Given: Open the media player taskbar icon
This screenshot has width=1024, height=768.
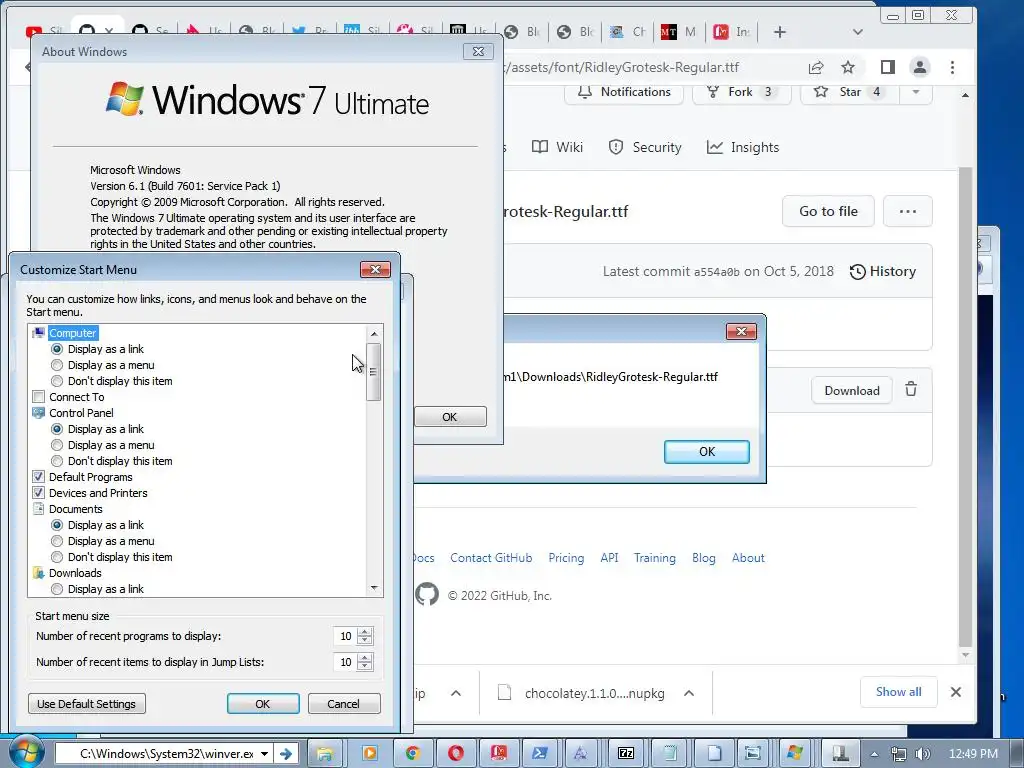Looking at the screenshot, I should pyautogui.click(x=368, y=753).
